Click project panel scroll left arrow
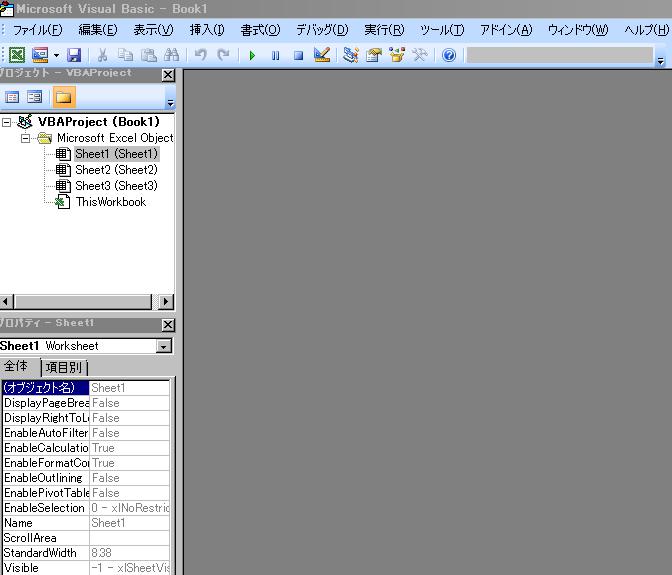This screenshot has width=672, height=575. [6, 302]
